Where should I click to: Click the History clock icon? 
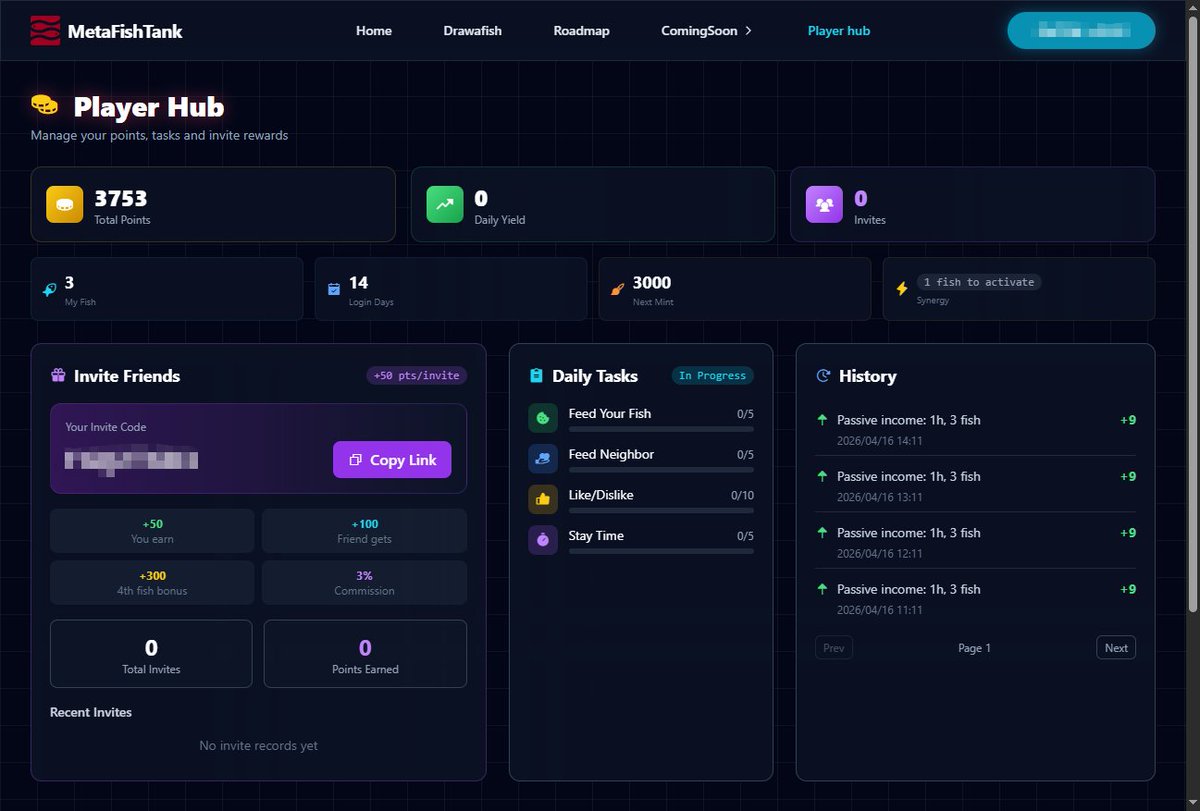[x=823, y=376]
